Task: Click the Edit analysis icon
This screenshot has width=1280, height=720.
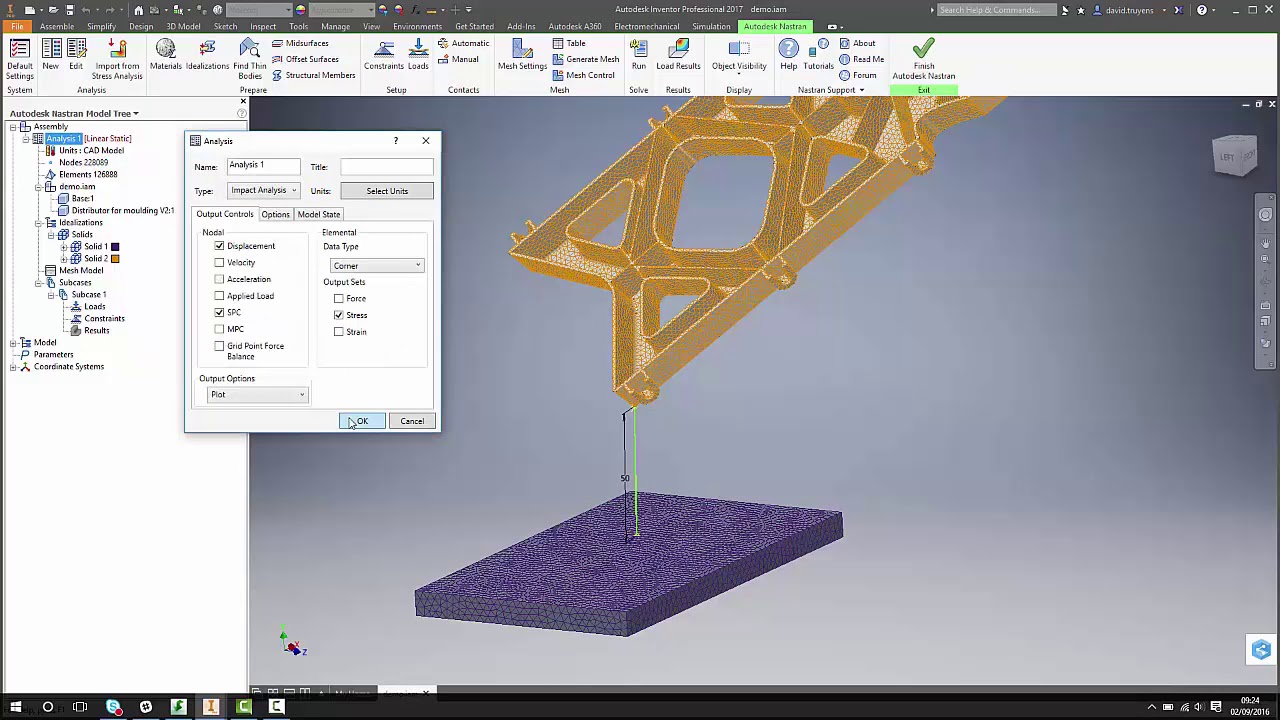Action: coord(76,55)
